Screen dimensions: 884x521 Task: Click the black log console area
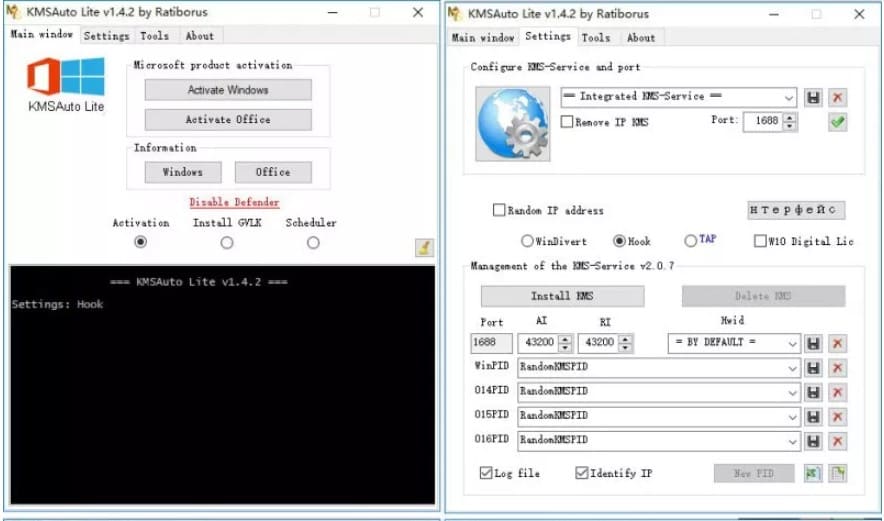pos(222,383)
